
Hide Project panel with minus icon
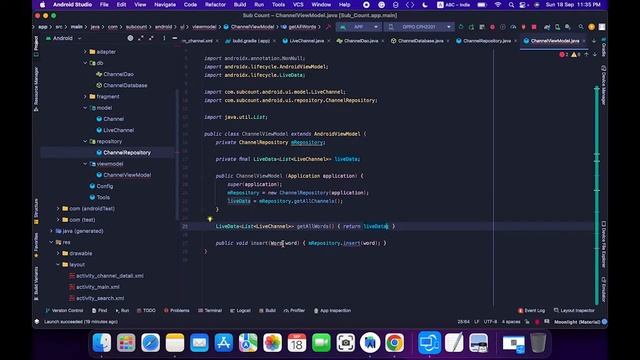pos(174,38)
